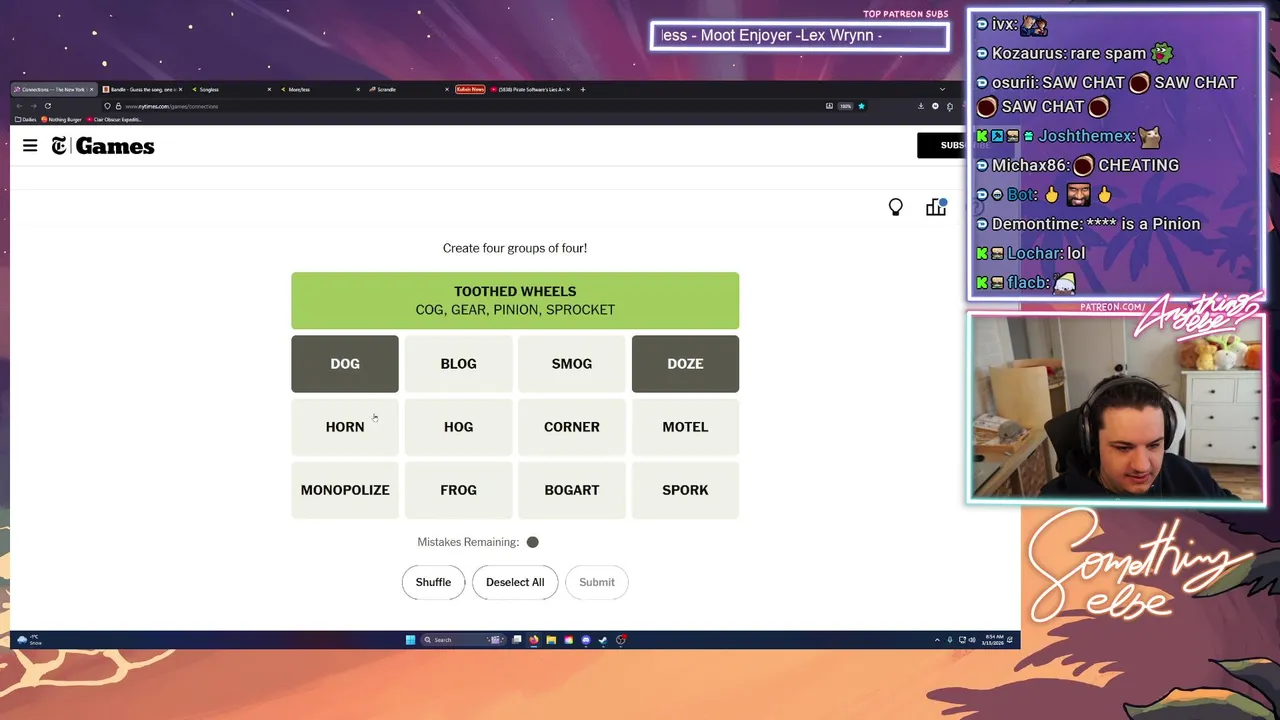Click the browser back arrow
This screenshot has width=1280, height=720.
19,106
